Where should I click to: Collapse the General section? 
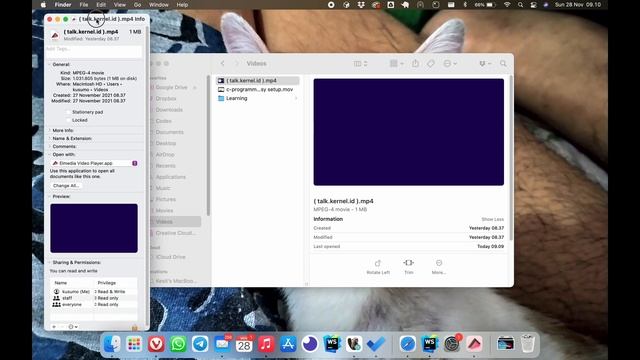click(50, 64)
